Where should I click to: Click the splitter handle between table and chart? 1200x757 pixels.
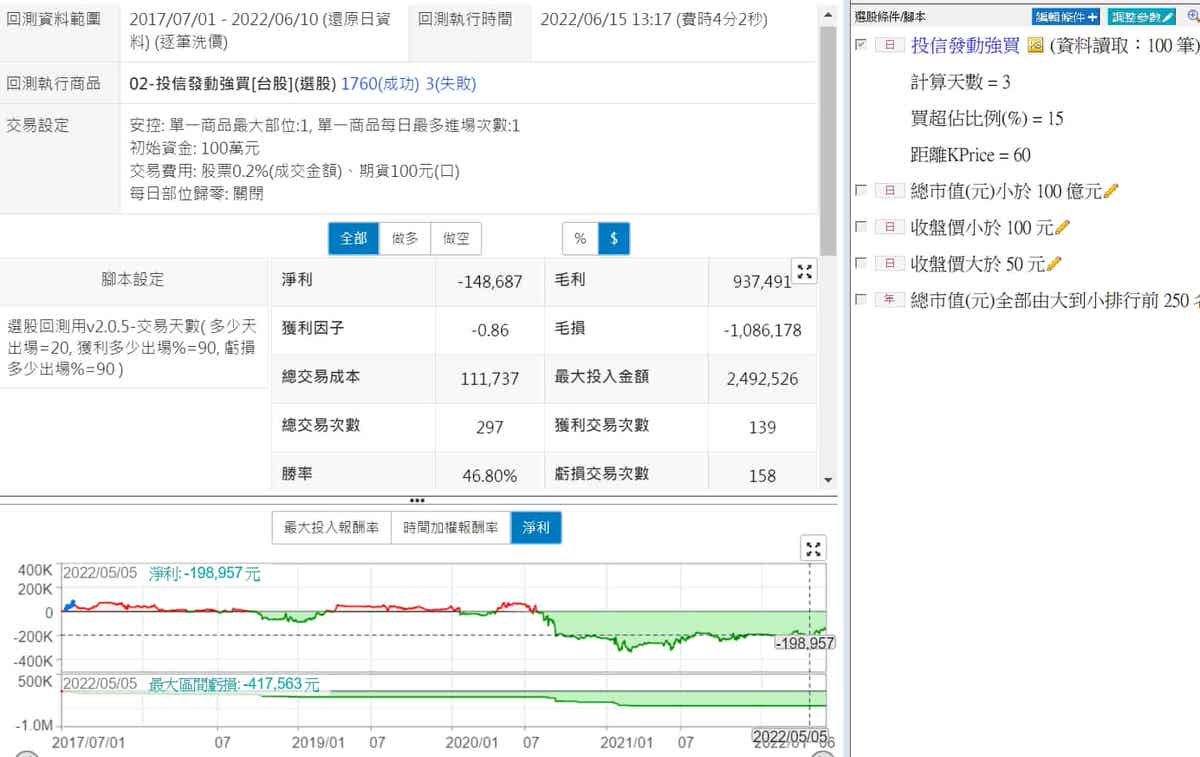pyautogui.click(x=418, y=500)
